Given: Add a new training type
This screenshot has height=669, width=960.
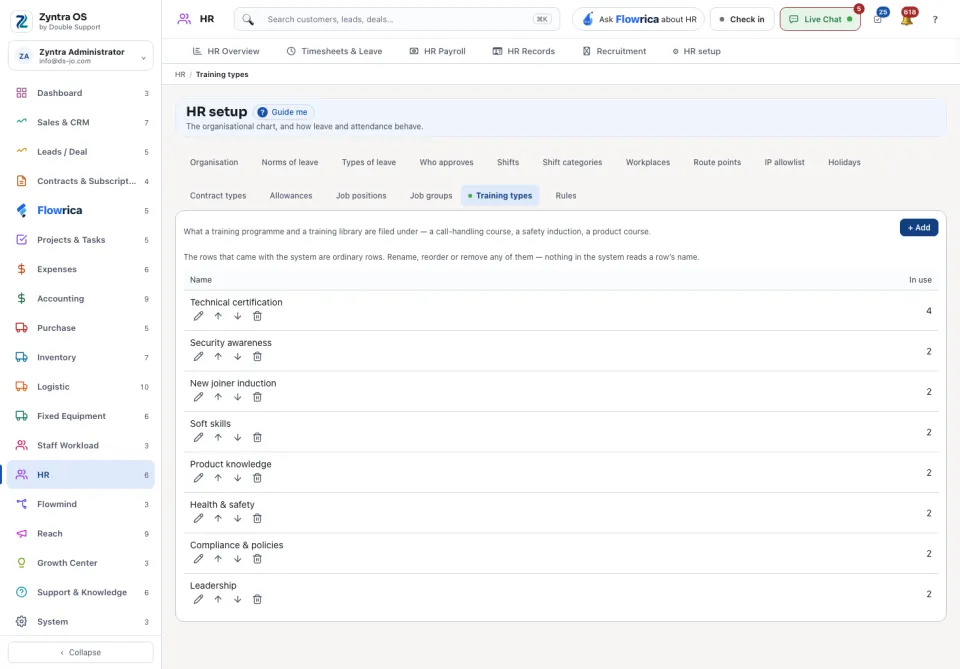Looking at the screenshot, I should (918, 228).
